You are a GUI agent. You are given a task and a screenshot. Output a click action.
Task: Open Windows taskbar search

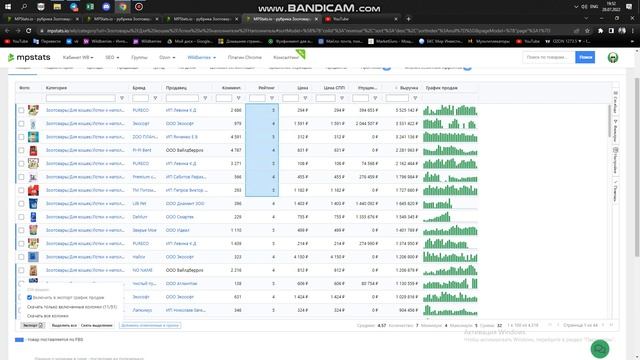pos(24,7)
